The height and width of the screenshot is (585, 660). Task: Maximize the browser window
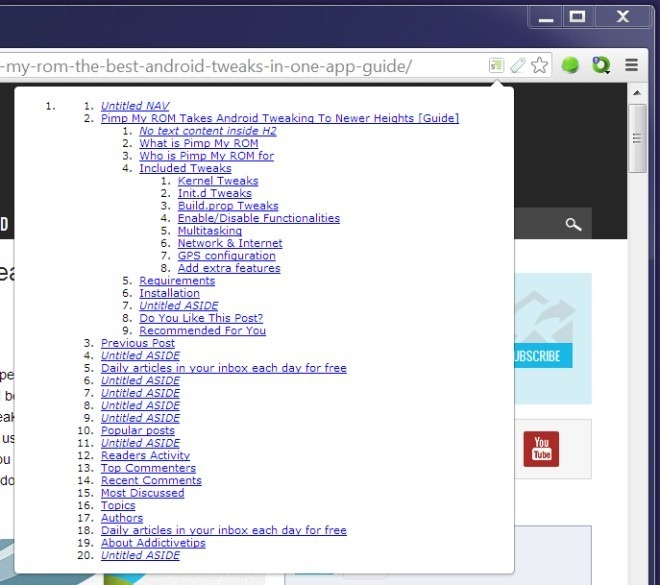[x=577, y=17]
